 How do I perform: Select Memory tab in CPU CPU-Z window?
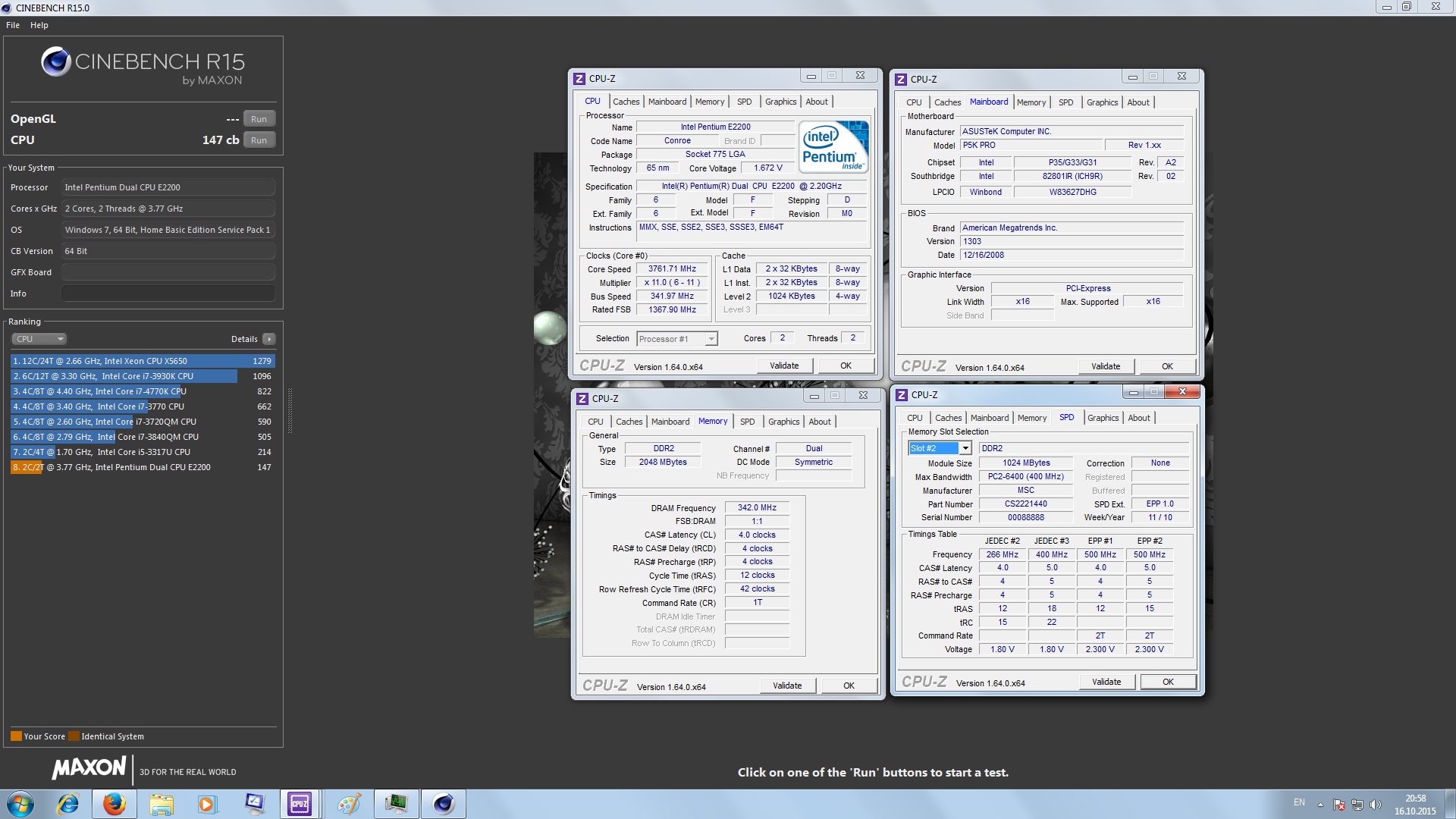pyautogui.click(x=709, y=102)
